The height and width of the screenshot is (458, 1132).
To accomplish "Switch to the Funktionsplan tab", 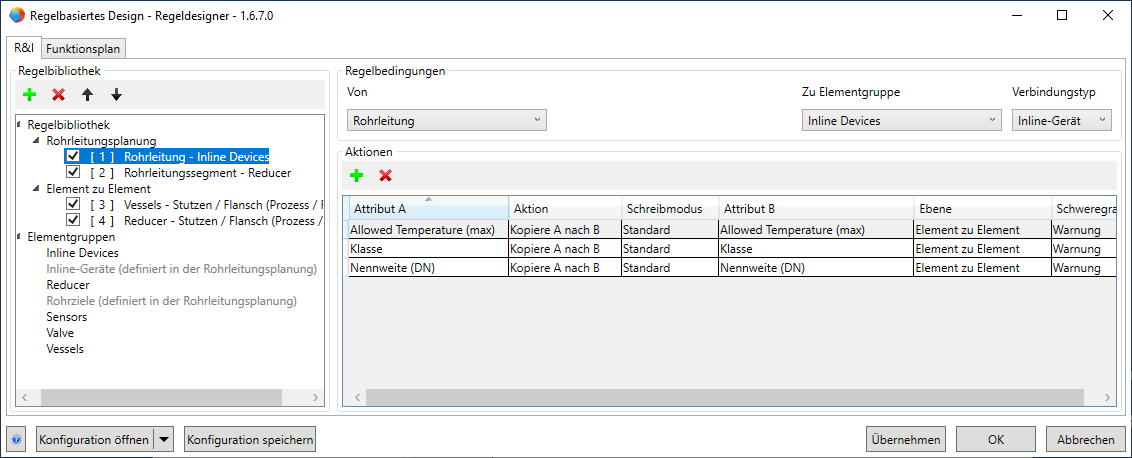I will coord(83,49).
